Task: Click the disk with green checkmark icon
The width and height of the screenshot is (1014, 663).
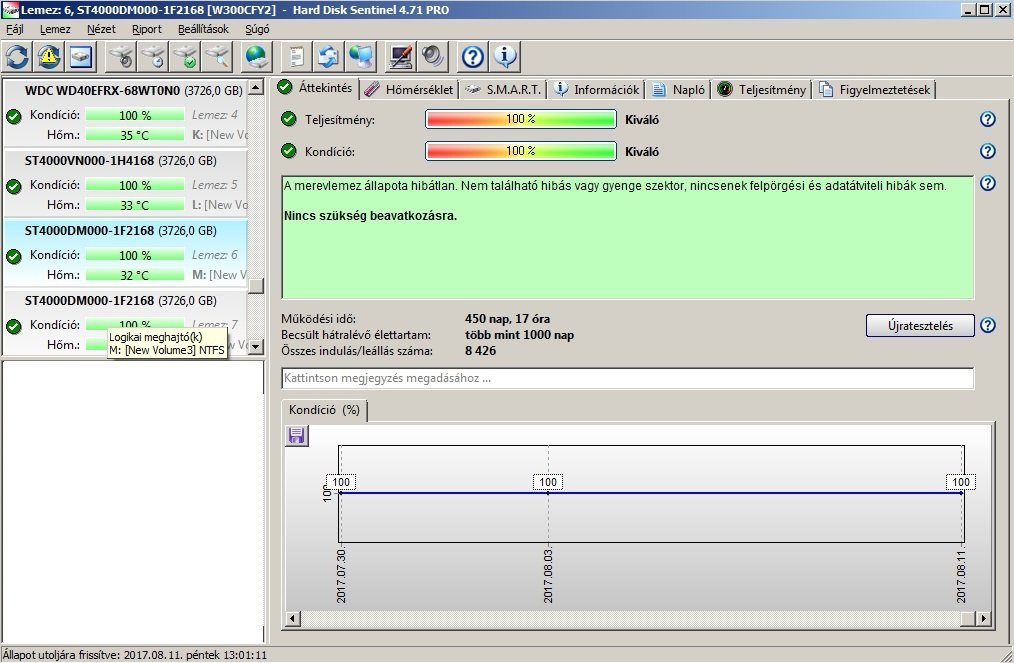Action: 186,57
